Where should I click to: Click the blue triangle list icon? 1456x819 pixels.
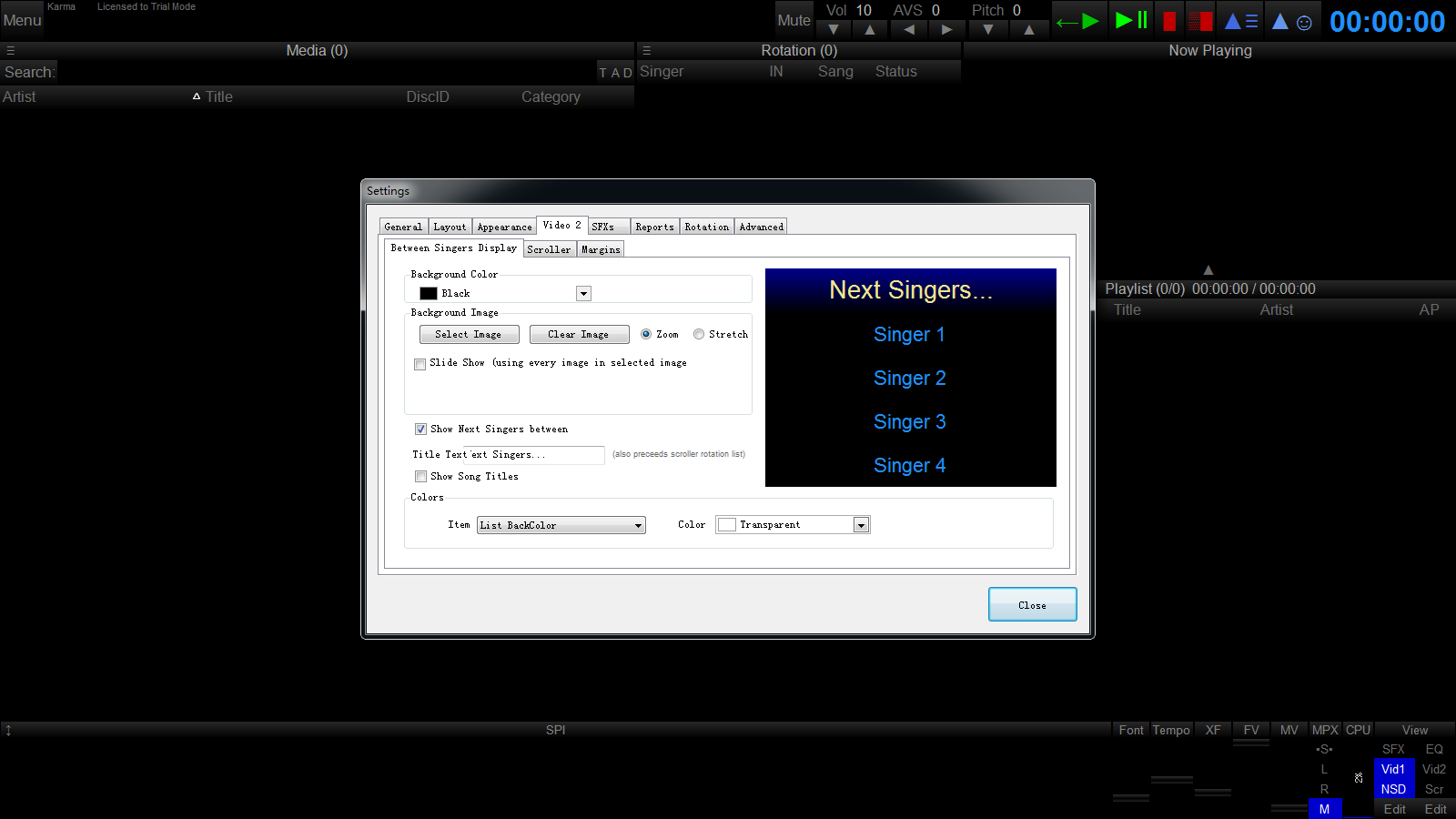click(x=1241, y=21)
